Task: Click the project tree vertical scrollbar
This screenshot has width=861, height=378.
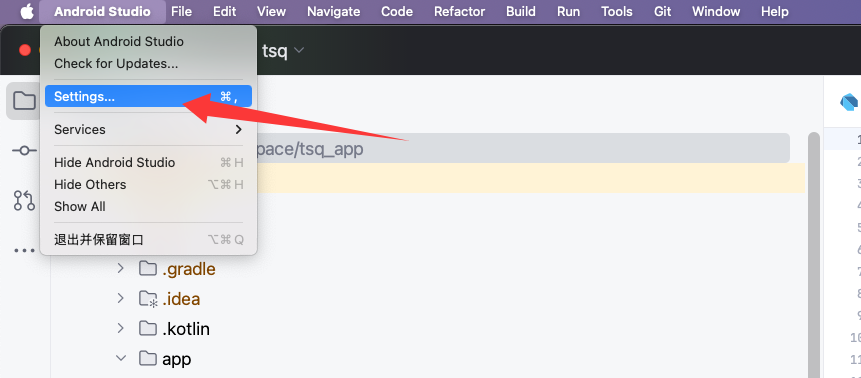Action: [x=813, y=255]
